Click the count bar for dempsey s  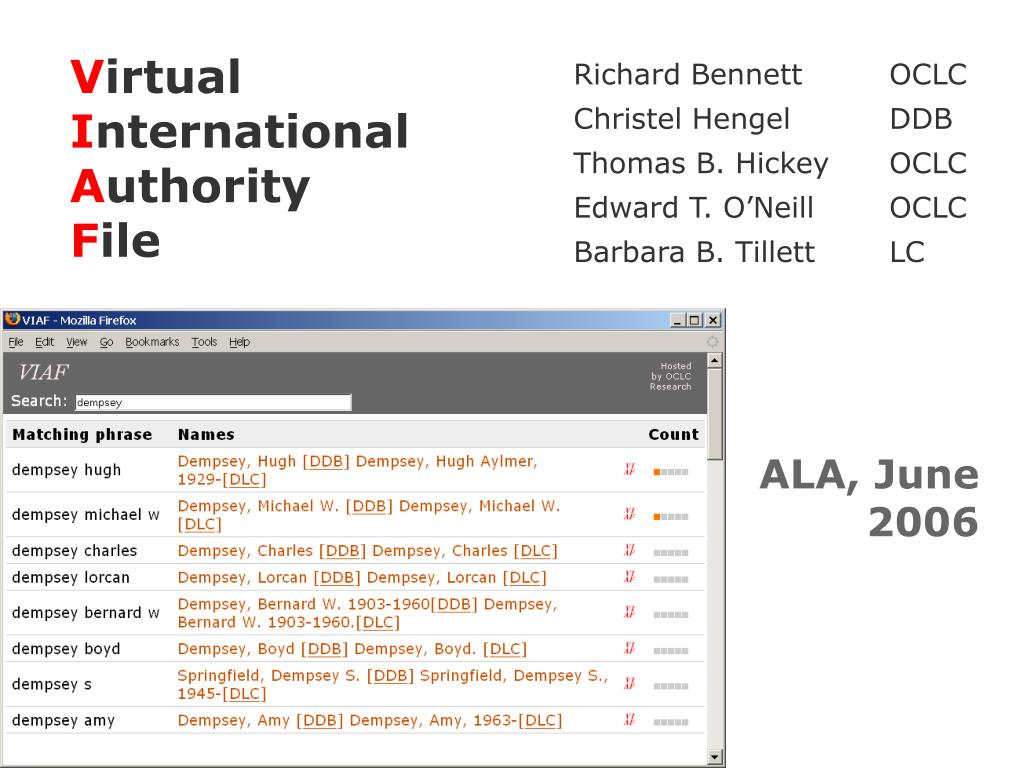[x=671, y=686]
